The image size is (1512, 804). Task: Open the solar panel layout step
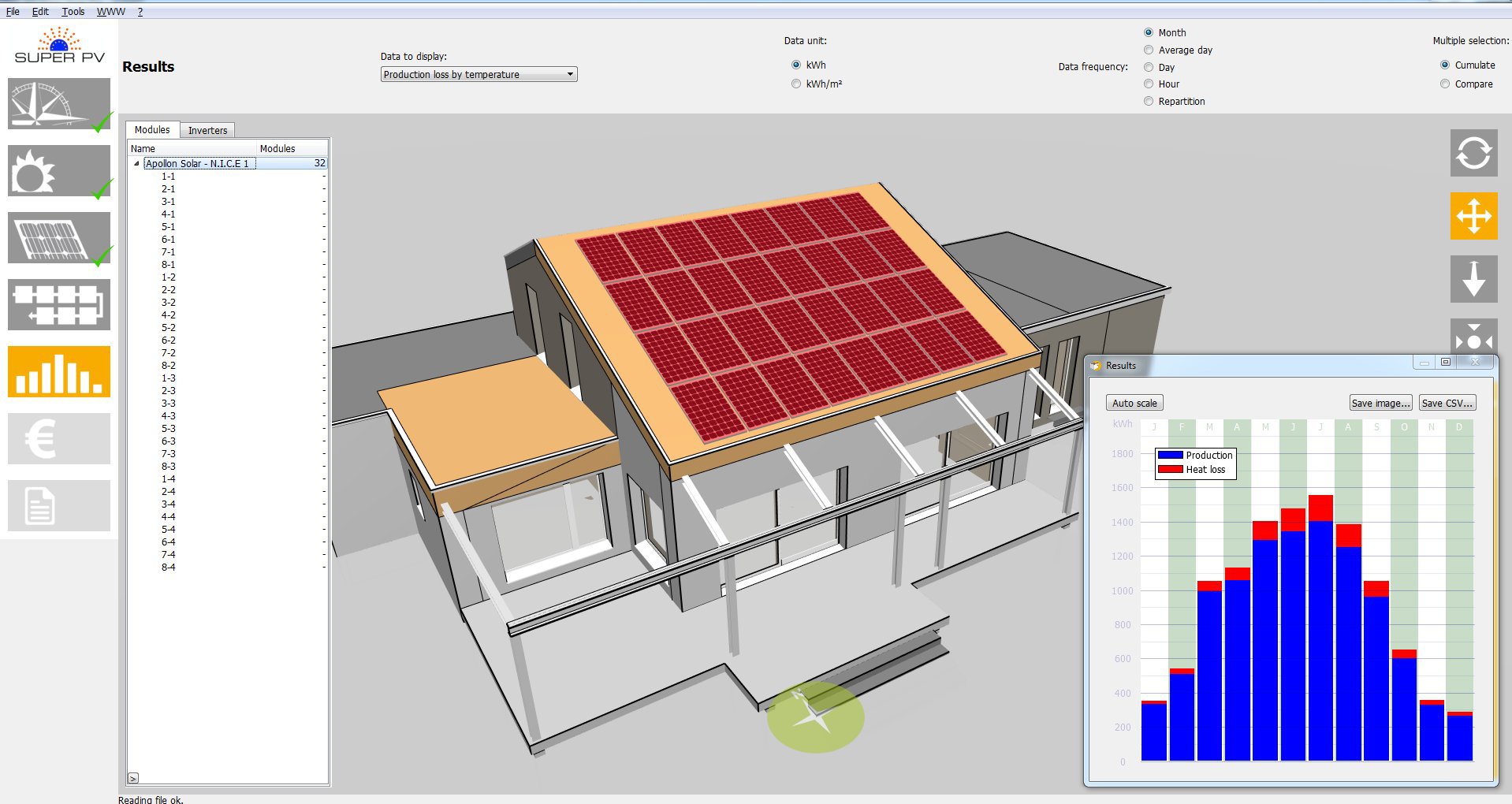pos(59,237)
